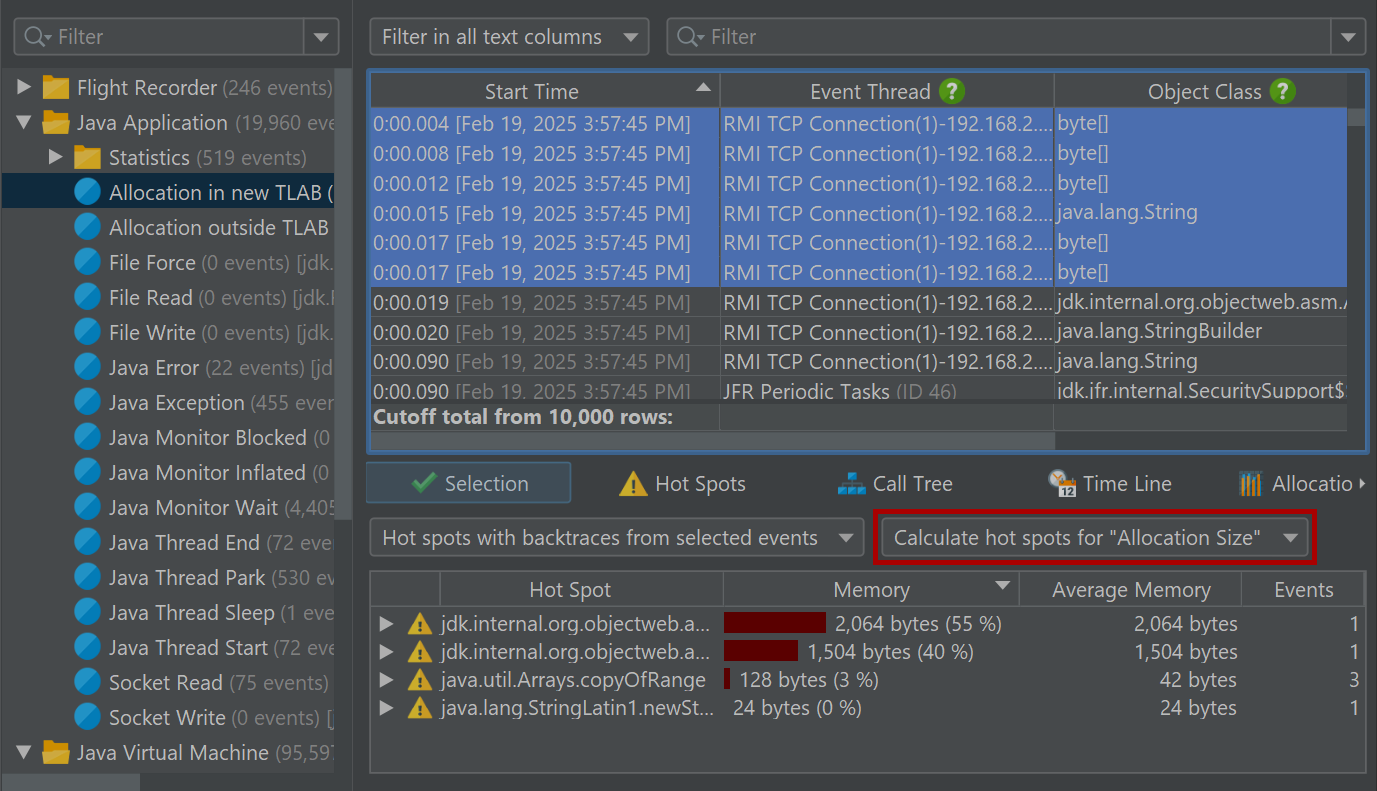Viewport: 1377px width, 791px height.
Task: Click the Statistics folder icon
Action: pyautogui.click(x=88, y=158)
